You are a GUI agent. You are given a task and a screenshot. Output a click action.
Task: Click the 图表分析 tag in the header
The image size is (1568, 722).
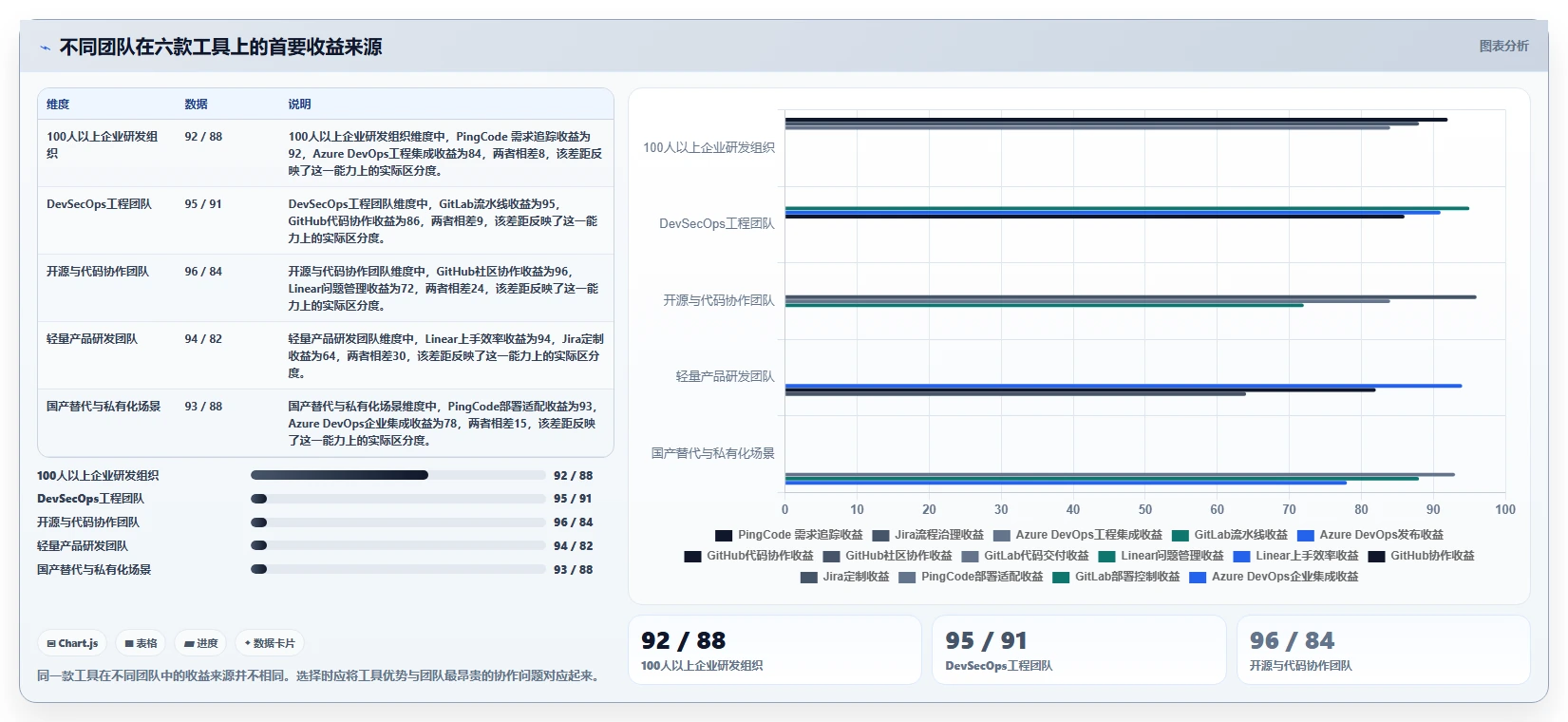pos(1503,46)
